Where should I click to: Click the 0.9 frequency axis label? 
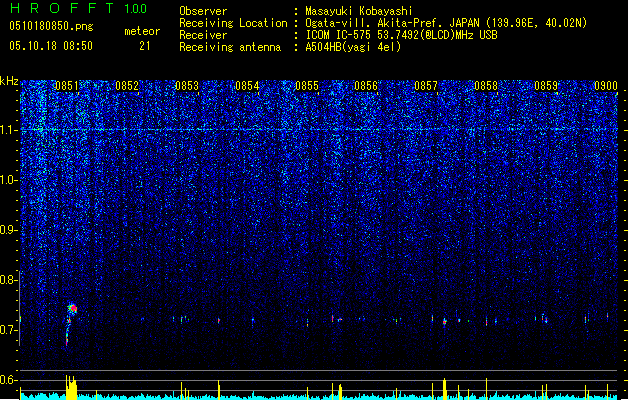8,230
